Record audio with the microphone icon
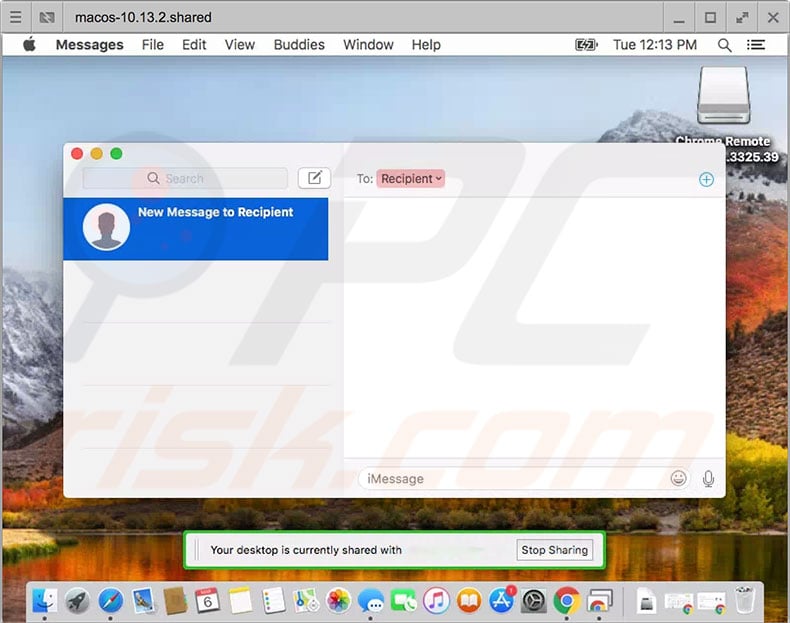Viewport: 790px width, 623px height. click(x=708, y=478)
